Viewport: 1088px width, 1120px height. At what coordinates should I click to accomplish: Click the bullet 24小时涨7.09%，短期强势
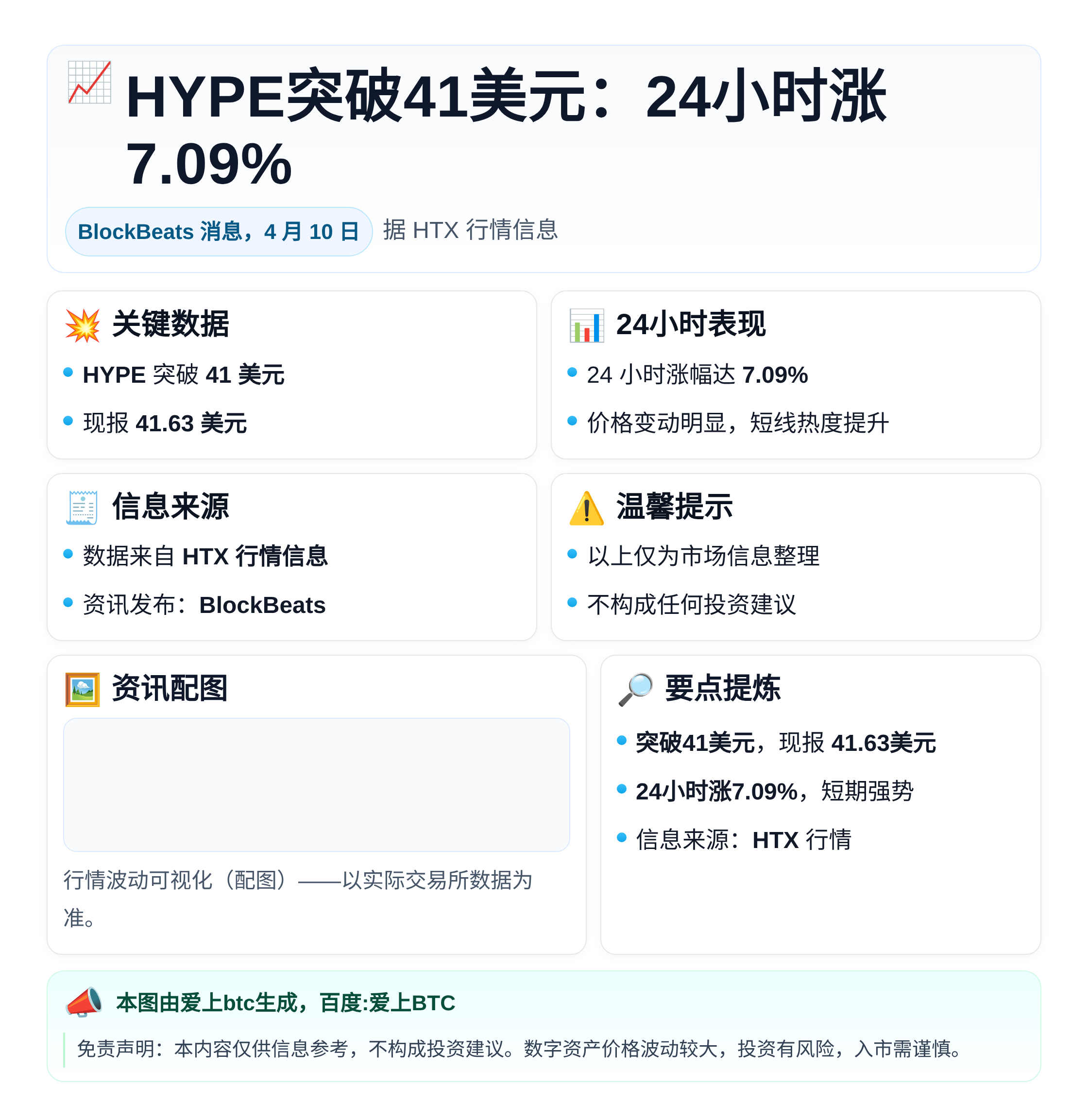775,791
